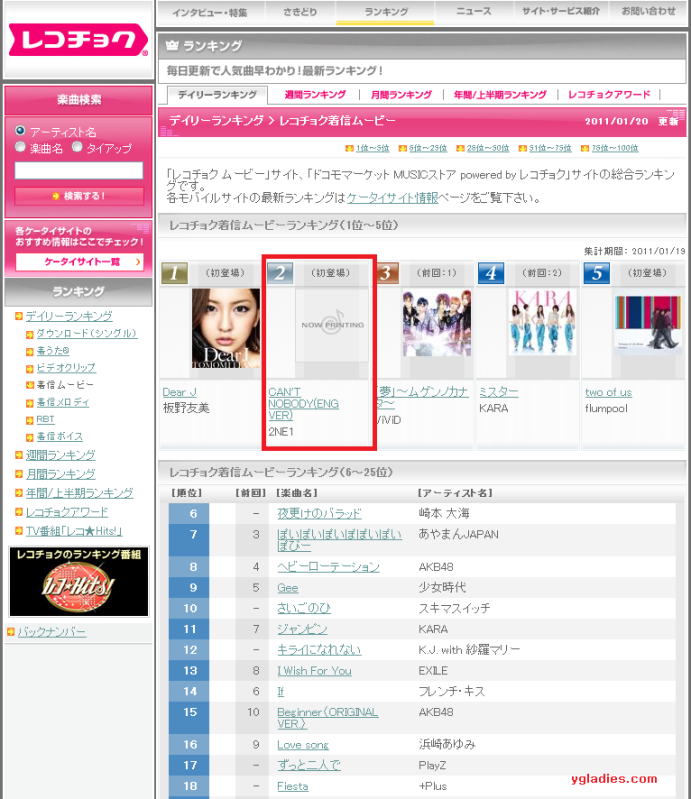
Task: Open rank 14 song If
Action: pyautogui.click(x=280, y=691)
